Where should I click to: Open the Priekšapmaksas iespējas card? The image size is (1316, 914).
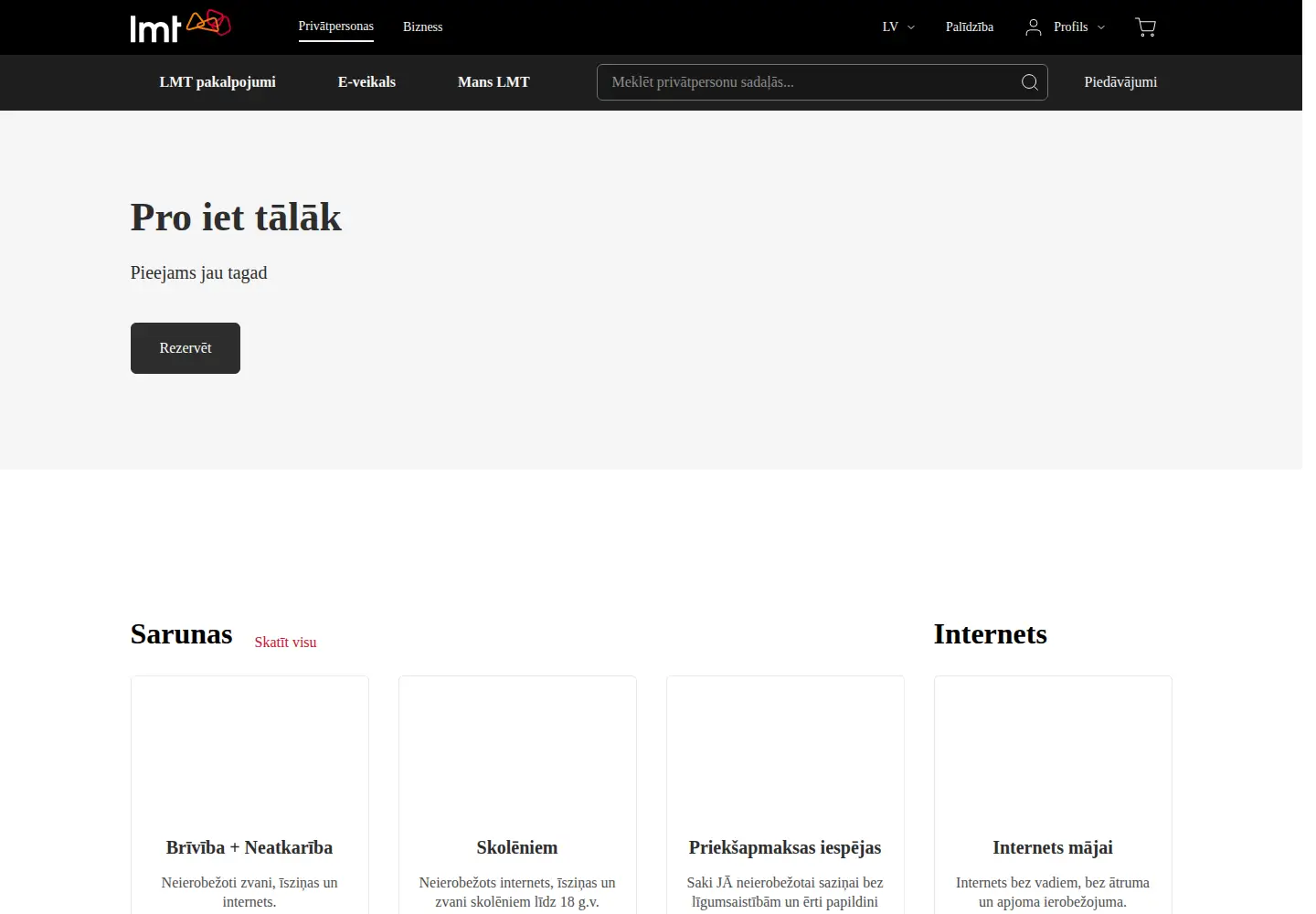pos(785,795)
